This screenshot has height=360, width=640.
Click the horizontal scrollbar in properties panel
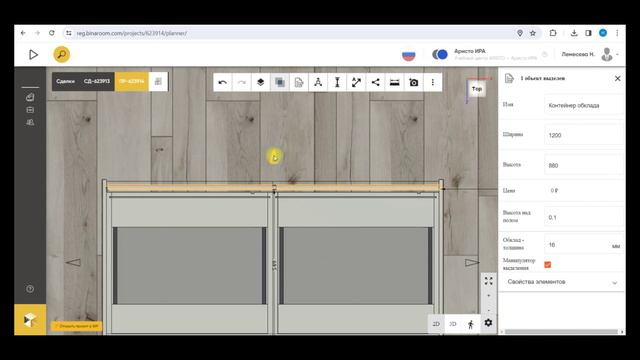(561, 332)
